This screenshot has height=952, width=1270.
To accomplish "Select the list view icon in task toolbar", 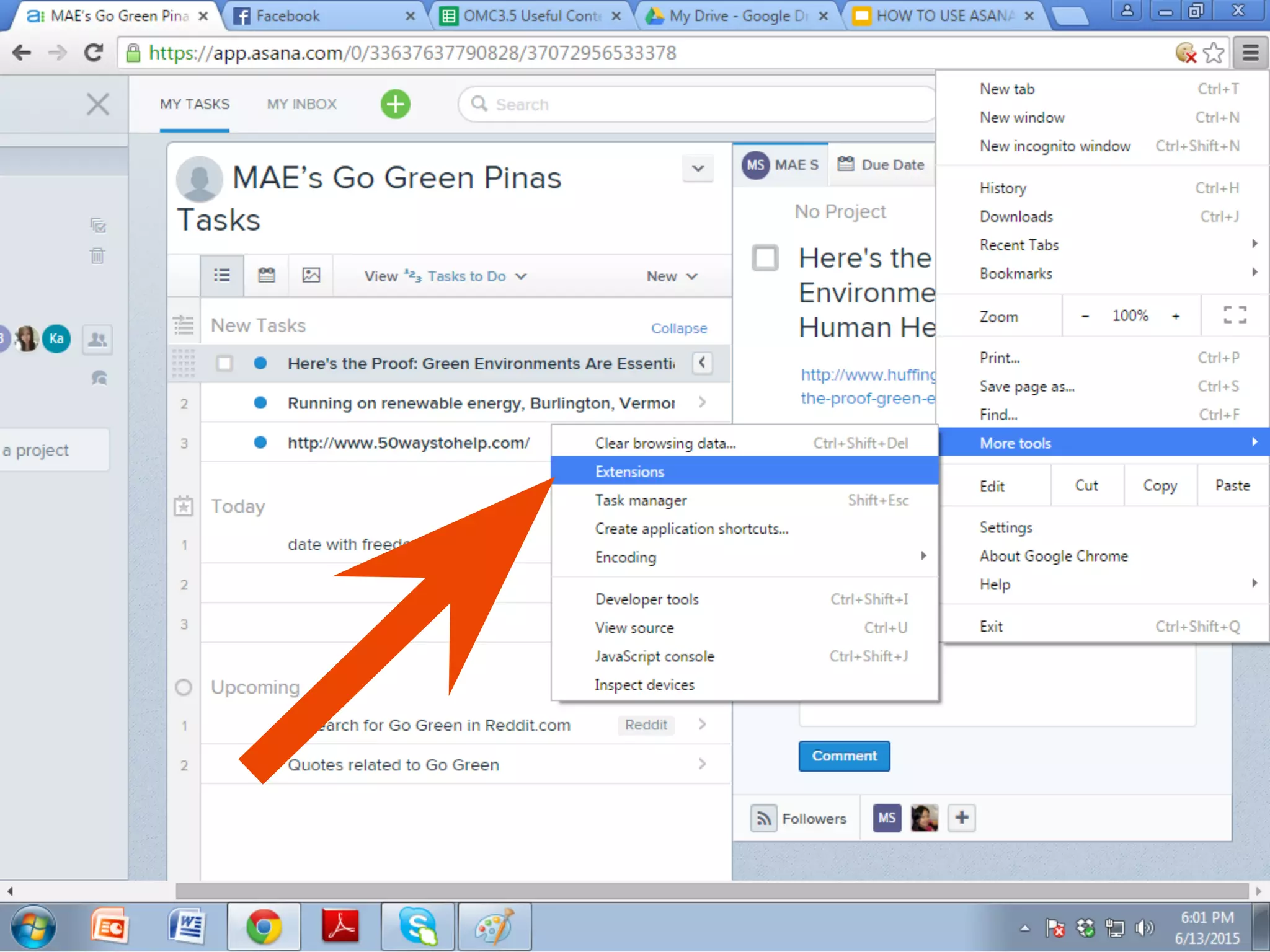I will point(221,275).
